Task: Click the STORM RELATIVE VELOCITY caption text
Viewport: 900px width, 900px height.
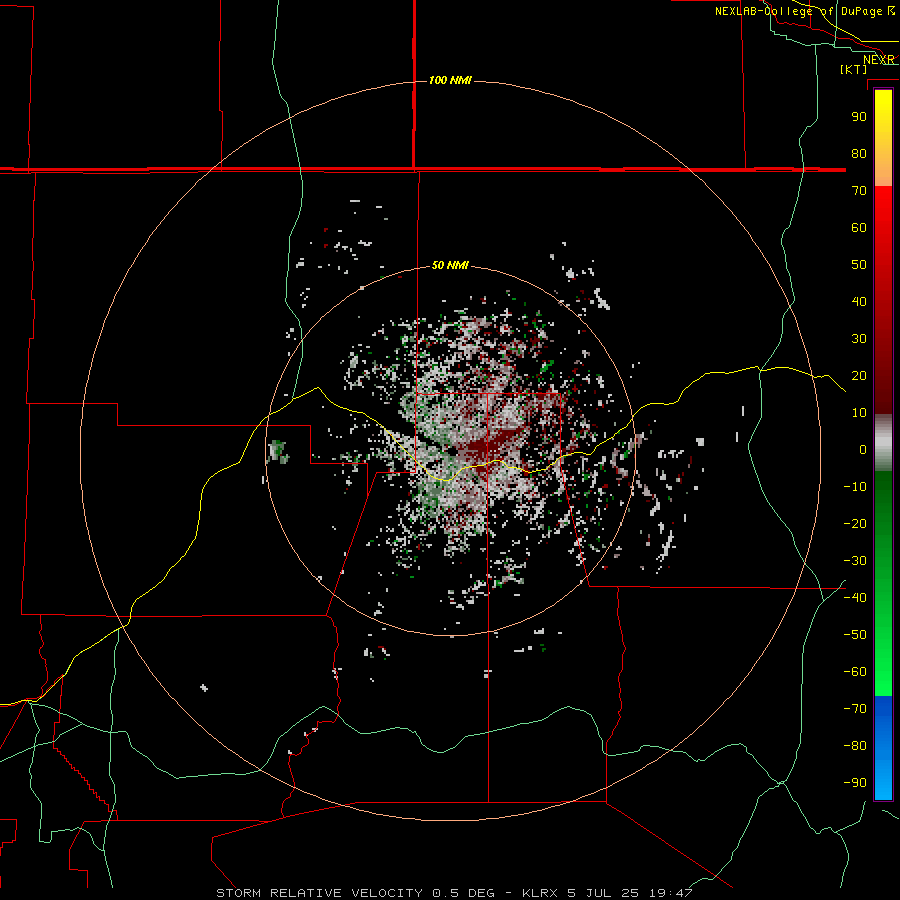Action: 319,893
